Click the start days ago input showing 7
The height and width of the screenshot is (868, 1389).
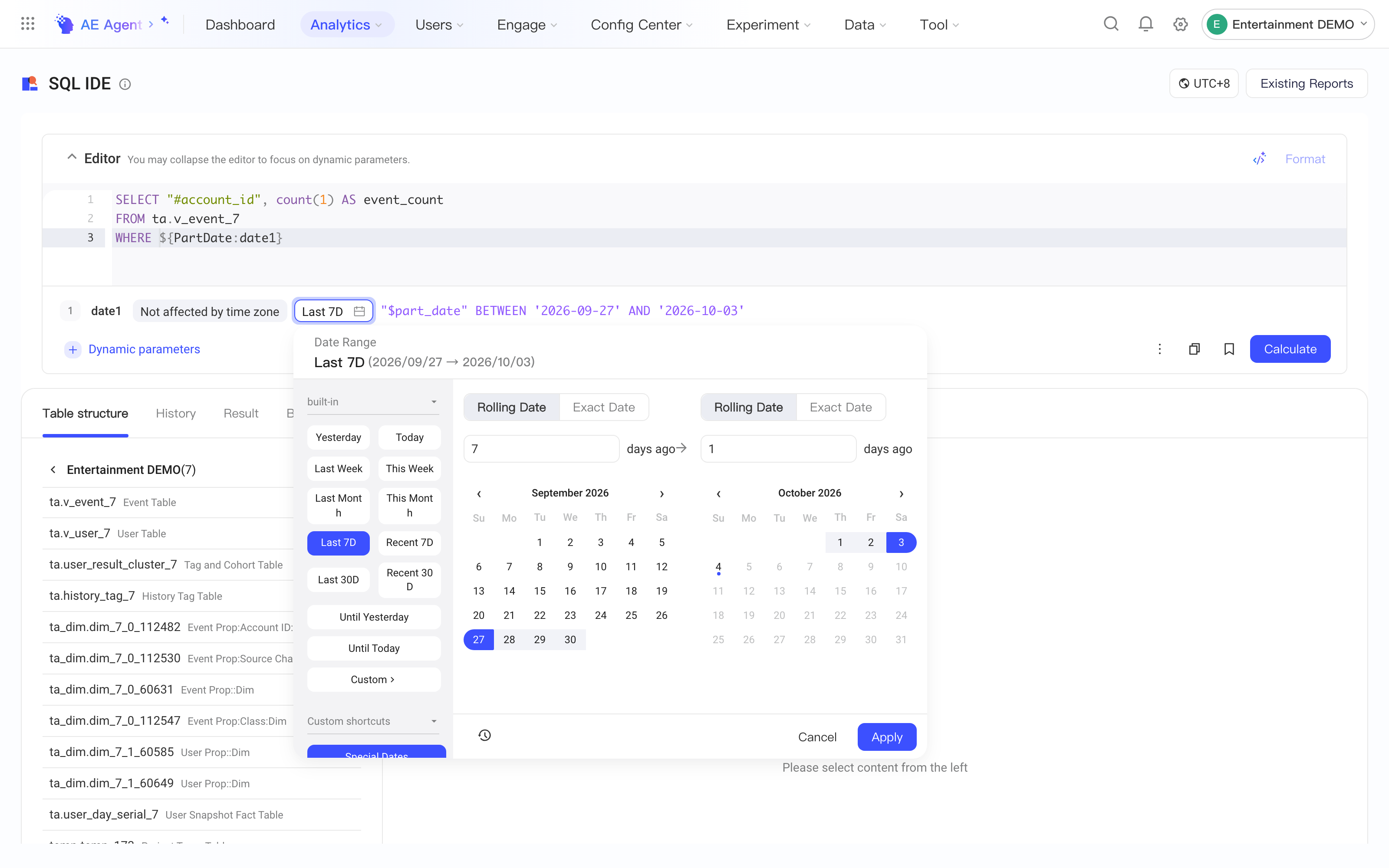coord(541,449)
